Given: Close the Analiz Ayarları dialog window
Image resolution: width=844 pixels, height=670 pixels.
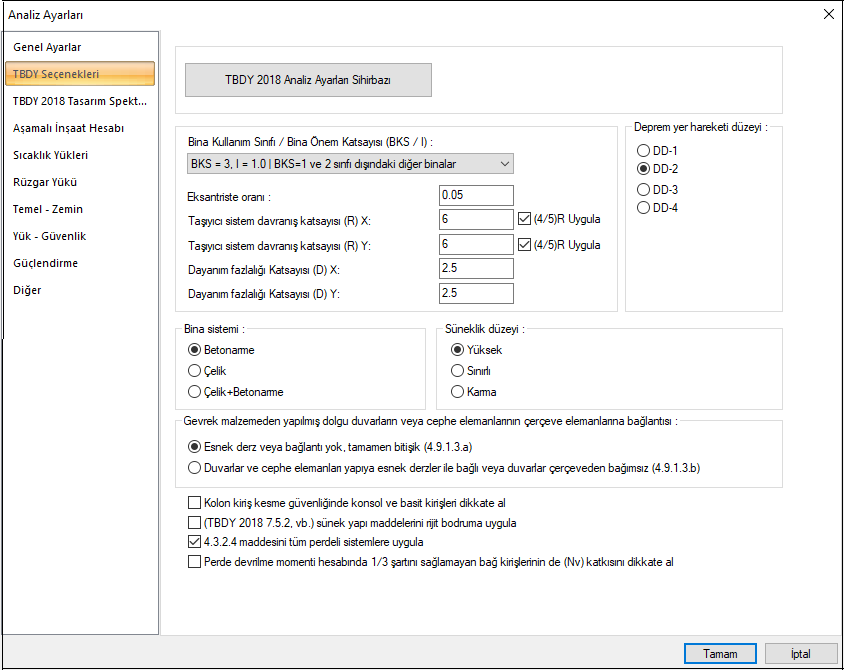Looking at the screenshot, I should pyautogui.click(x=827, y=14).
